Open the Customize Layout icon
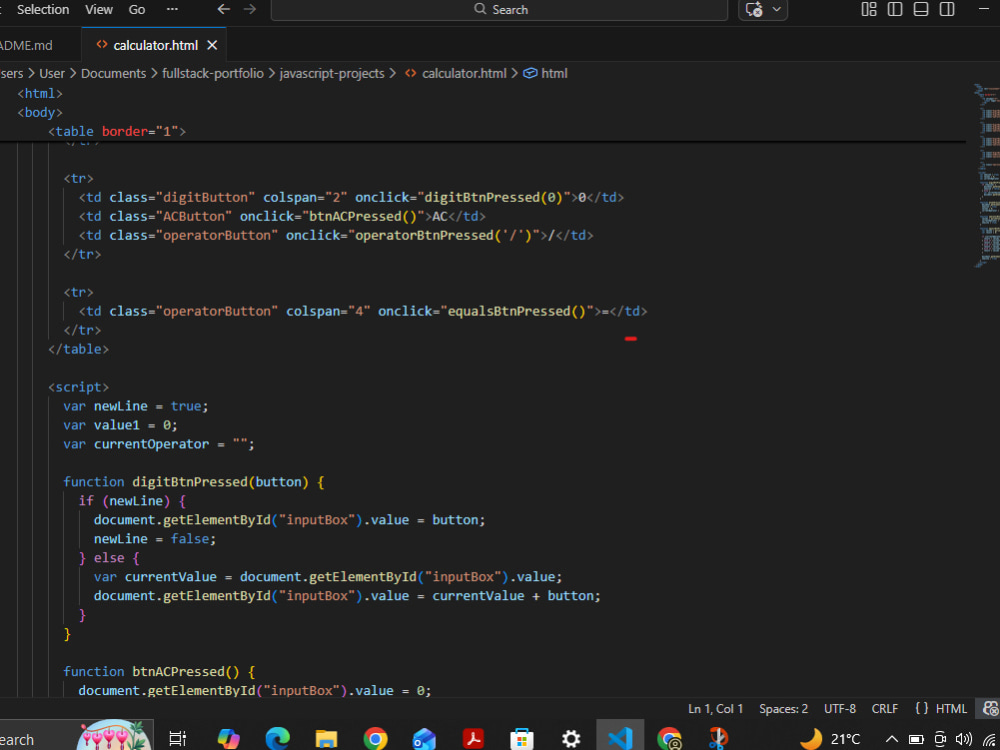1000x750 pixels. click(x=869, y=9)
